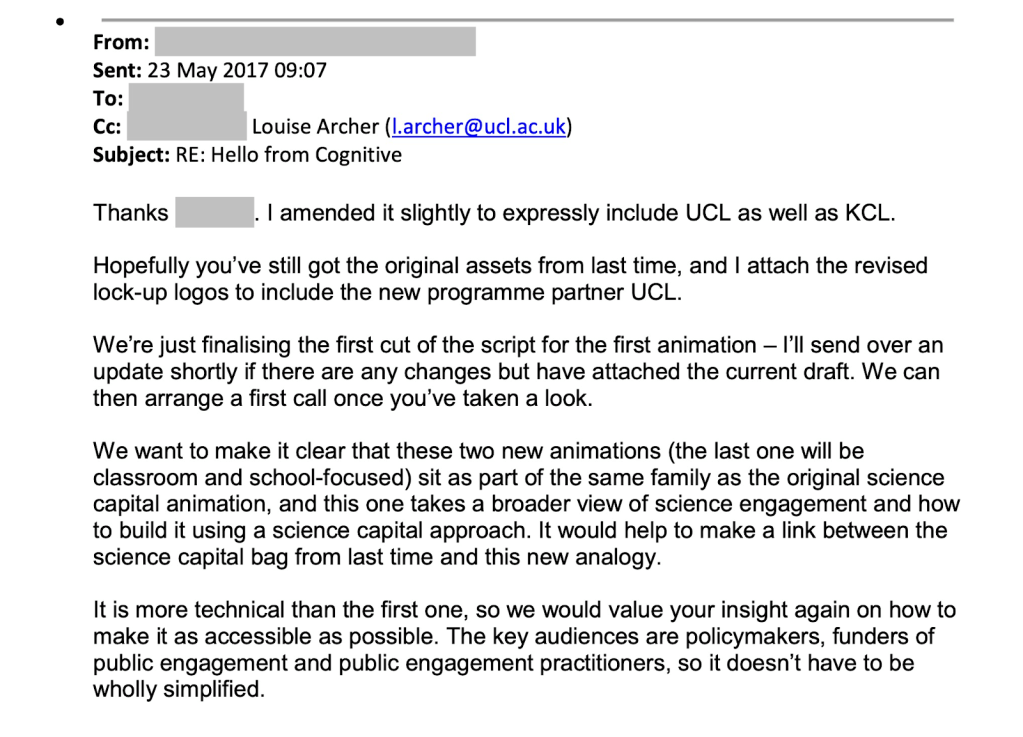Click the paragraph starting It is more technical

coord(524,650)
